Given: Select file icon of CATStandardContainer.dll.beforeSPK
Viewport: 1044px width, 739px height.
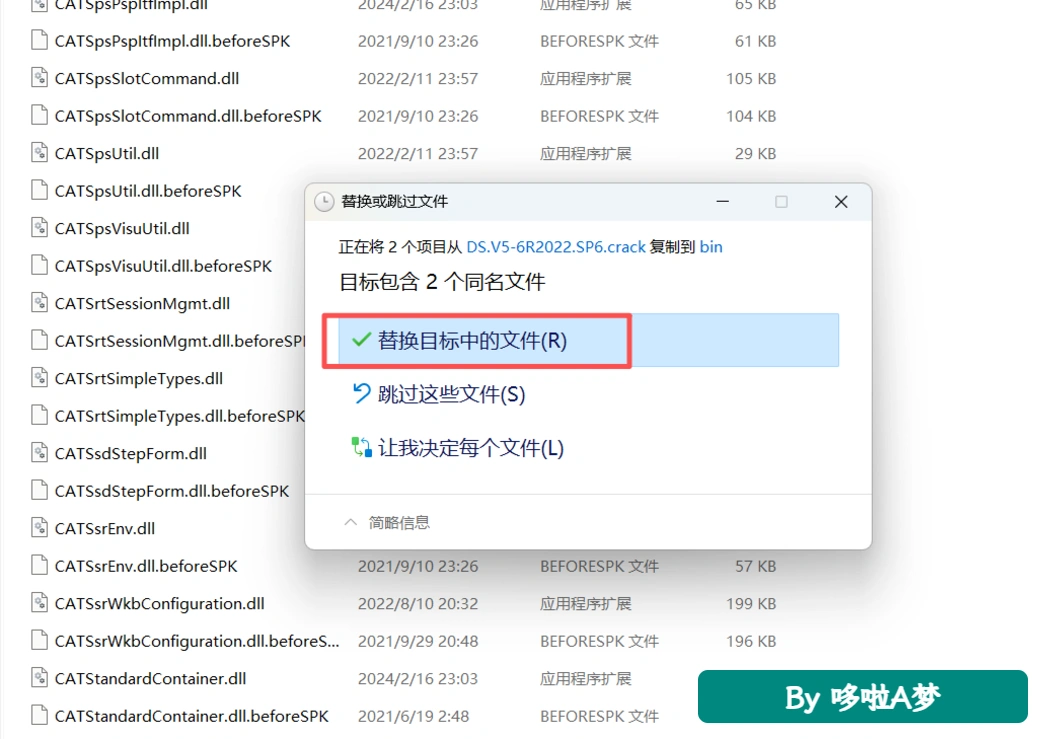Looking at the screenshot, I should click(40, 716).
